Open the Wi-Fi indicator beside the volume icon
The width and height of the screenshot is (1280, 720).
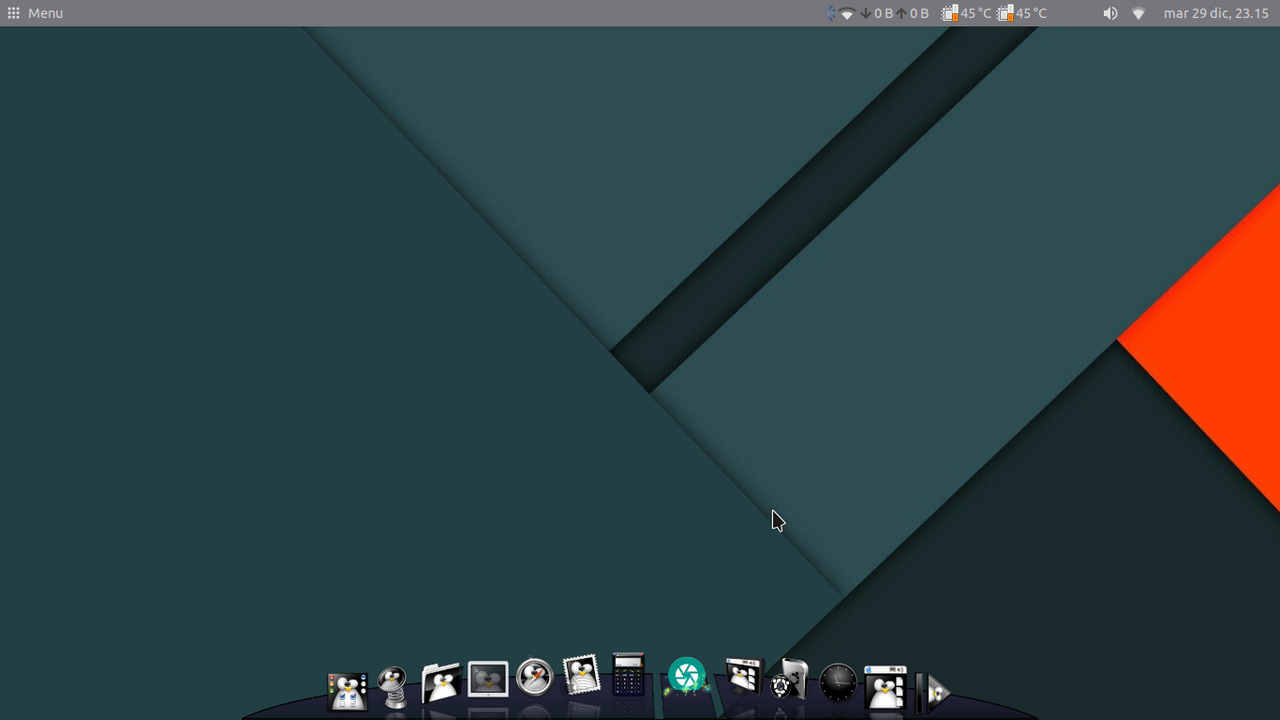(x=1138, y=13)
